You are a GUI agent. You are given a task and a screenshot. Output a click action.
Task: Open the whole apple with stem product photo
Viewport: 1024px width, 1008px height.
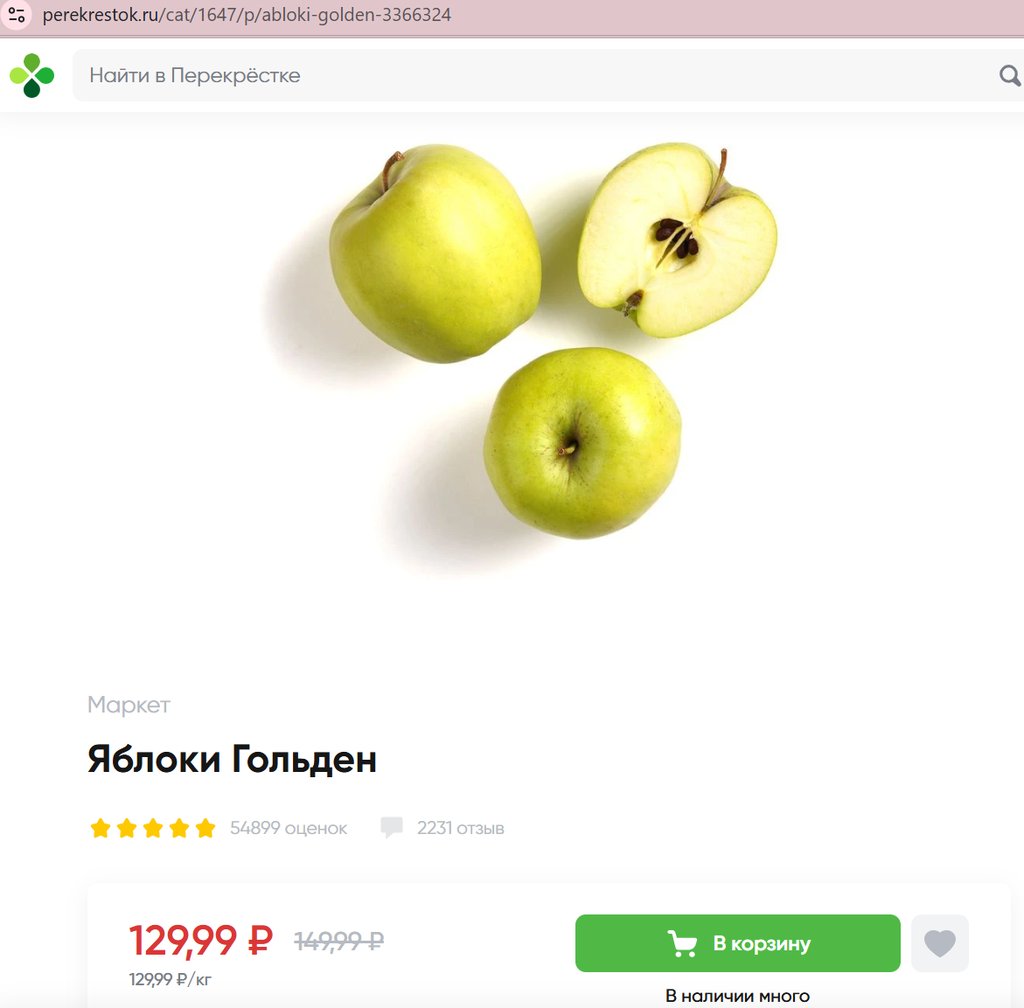435,253
